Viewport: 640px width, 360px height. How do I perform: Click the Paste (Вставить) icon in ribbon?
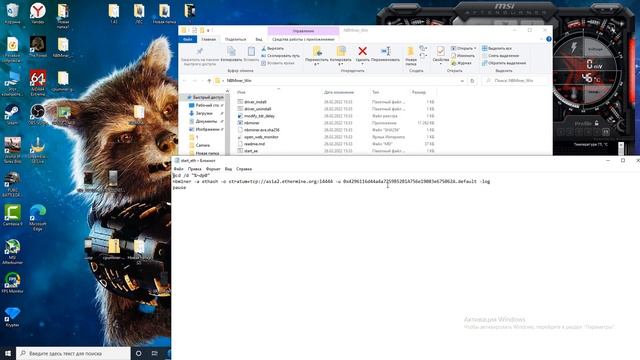coord(251,51)
